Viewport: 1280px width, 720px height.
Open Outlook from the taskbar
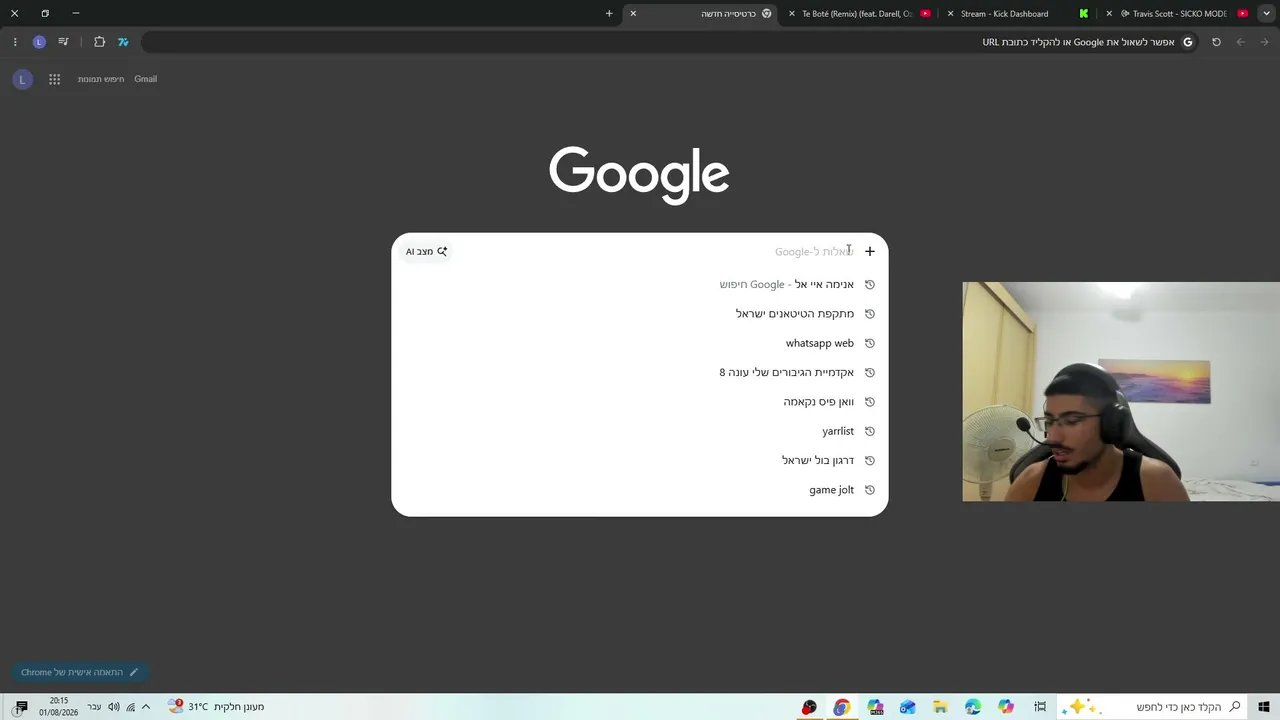pyautogui.click(x=907, y=707)
